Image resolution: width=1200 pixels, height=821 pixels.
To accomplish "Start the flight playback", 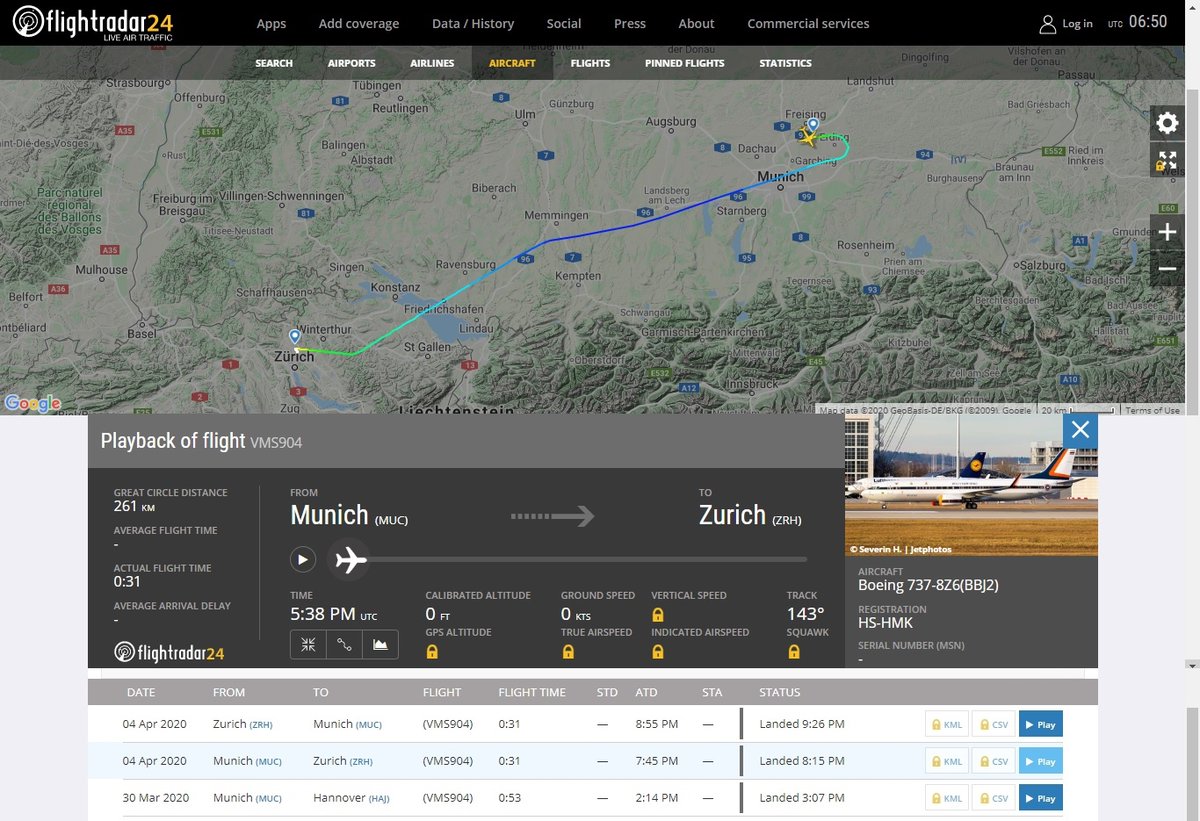I will pos(302,559).
